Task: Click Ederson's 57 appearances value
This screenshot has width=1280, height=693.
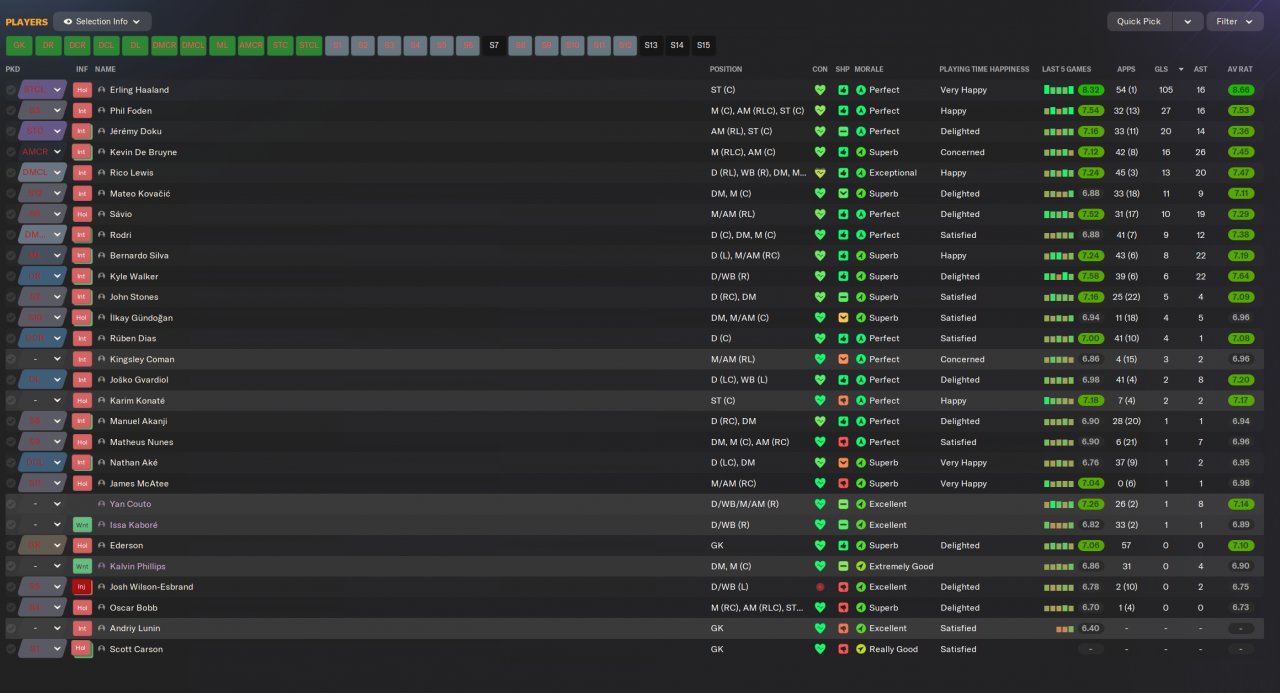Action: pyautogui.click(x=1126, y=546)
